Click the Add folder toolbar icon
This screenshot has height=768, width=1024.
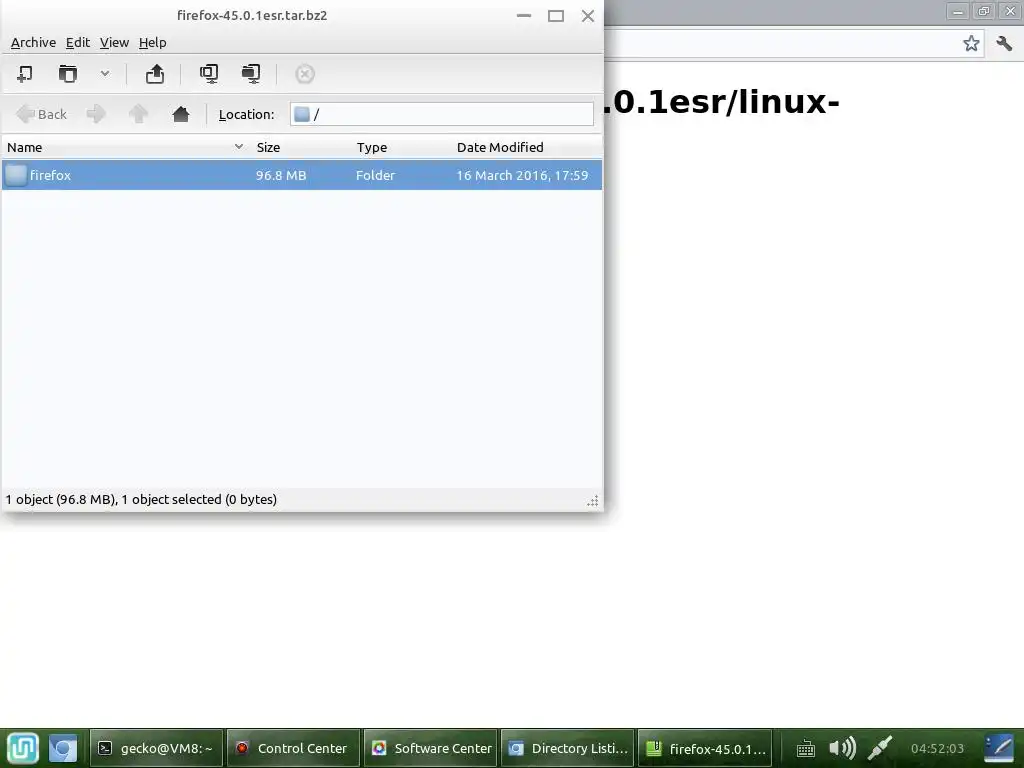251,74
